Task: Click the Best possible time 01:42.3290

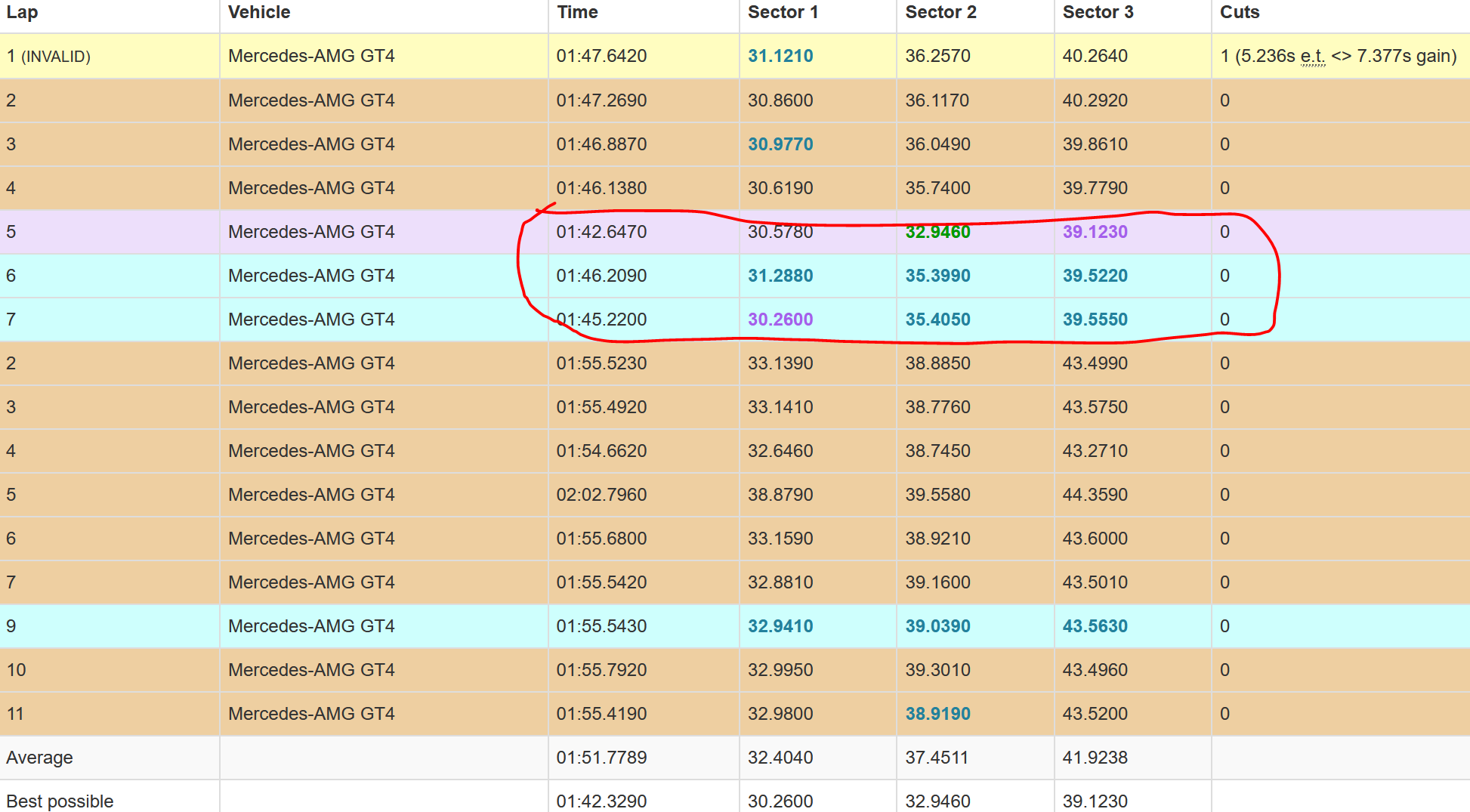Action: tap(601, 801)
